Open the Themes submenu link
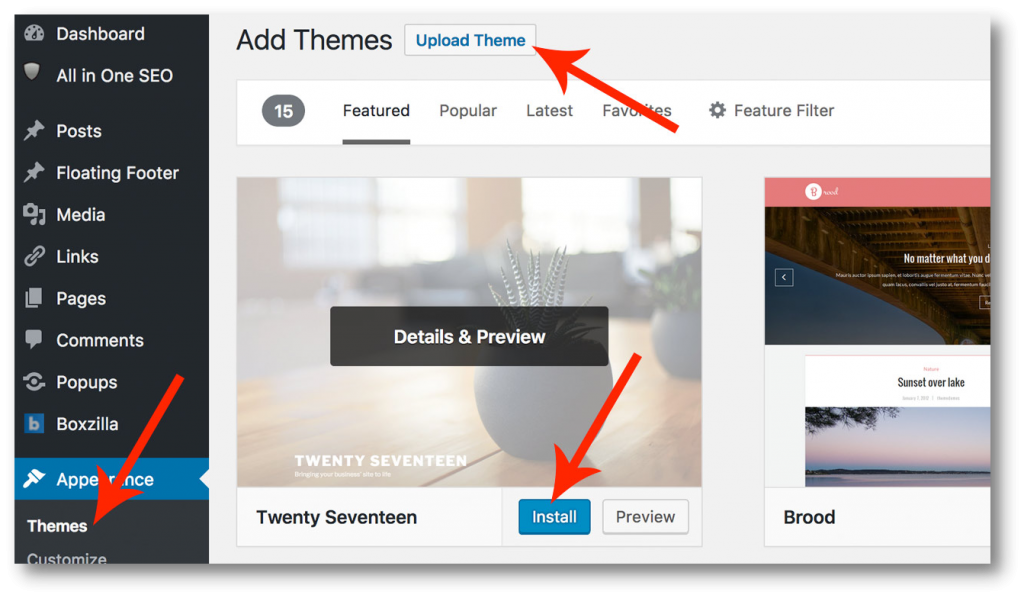Viewport: 1024px width, 598px height. (57, 526)
